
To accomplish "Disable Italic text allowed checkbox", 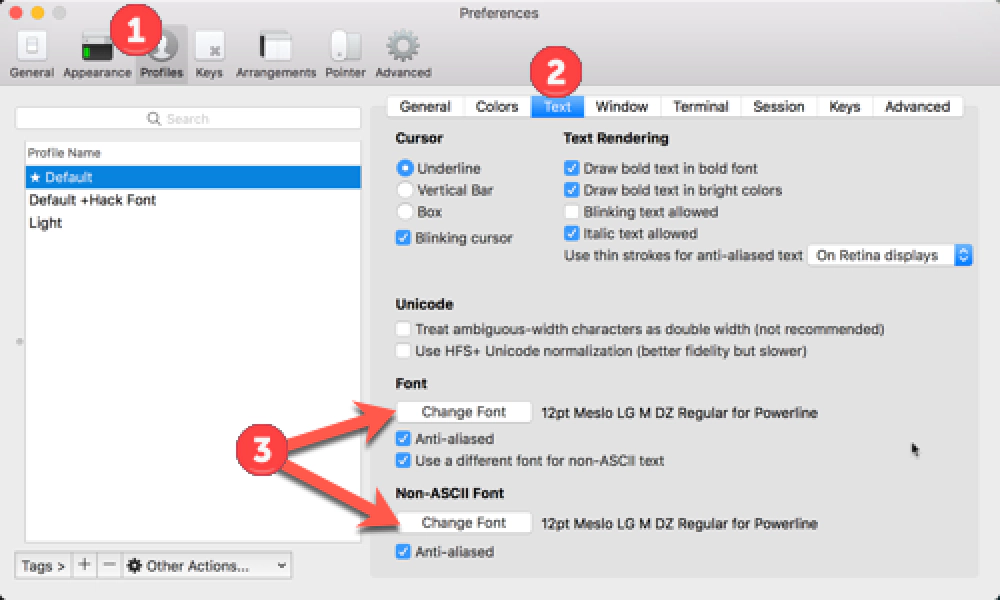I will (572, 234).
